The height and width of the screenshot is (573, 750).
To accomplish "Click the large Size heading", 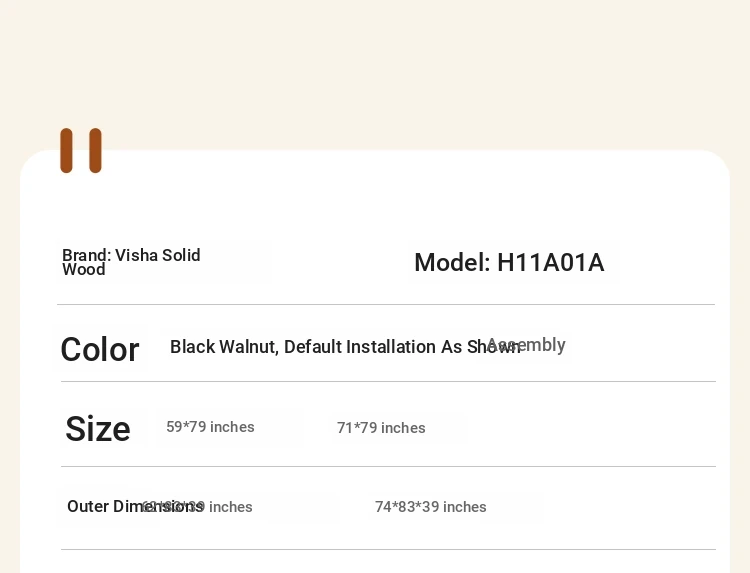I will pyautogui.click(x=98, y=429).
